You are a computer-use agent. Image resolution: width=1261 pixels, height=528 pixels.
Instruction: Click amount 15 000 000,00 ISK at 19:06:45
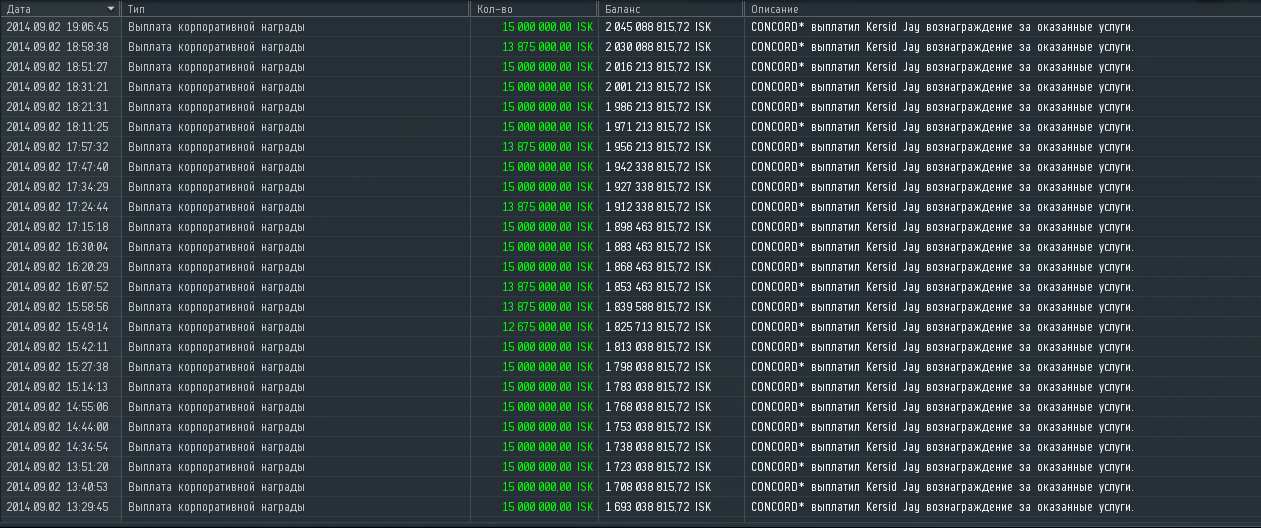(x=548, y=27)
